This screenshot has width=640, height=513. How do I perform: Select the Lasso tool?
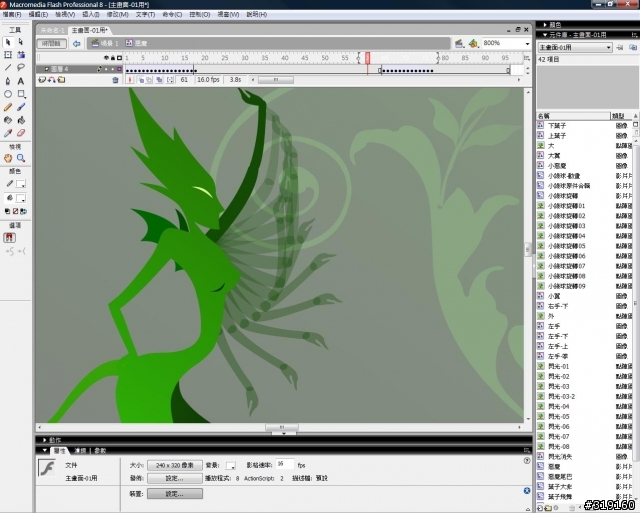point(21,67)
